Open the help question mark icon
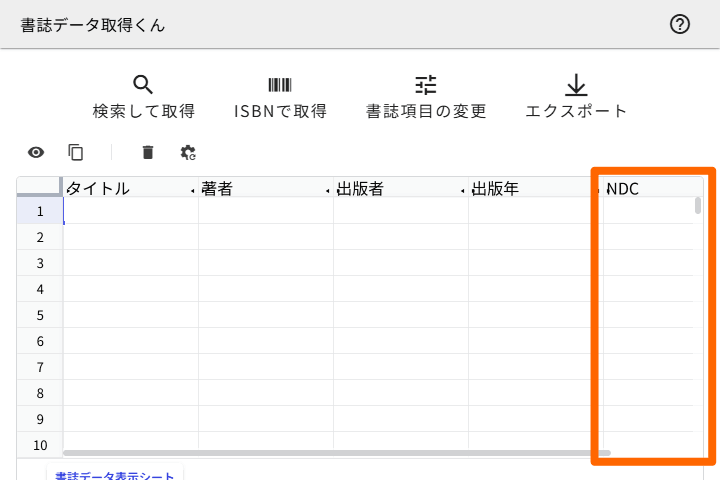 click(680, 25)
